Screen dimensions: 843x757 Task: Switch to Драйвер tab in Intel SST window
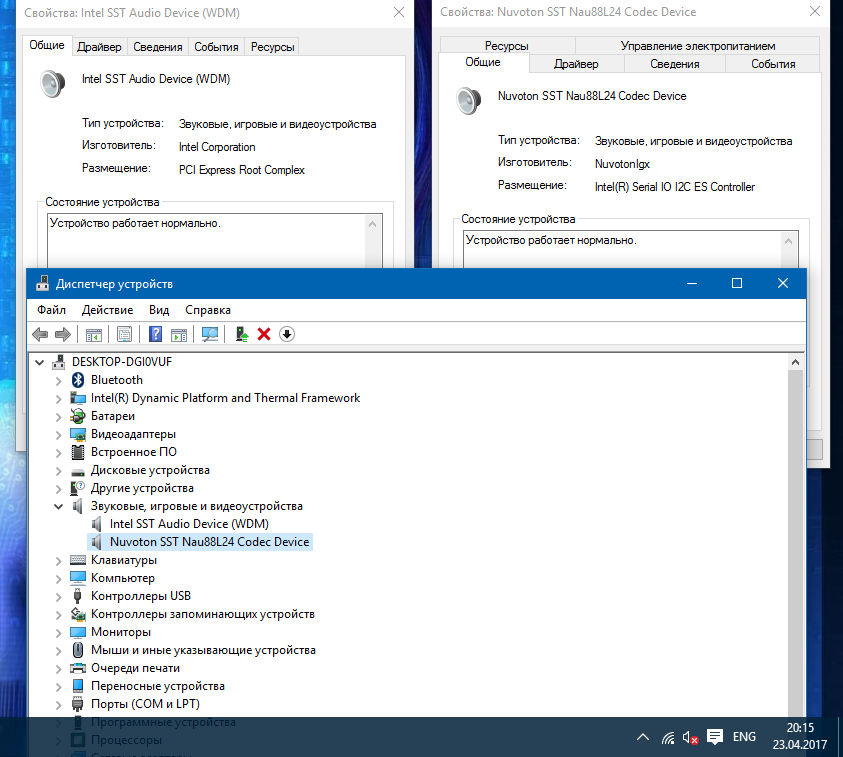click(x=99, y=47)
